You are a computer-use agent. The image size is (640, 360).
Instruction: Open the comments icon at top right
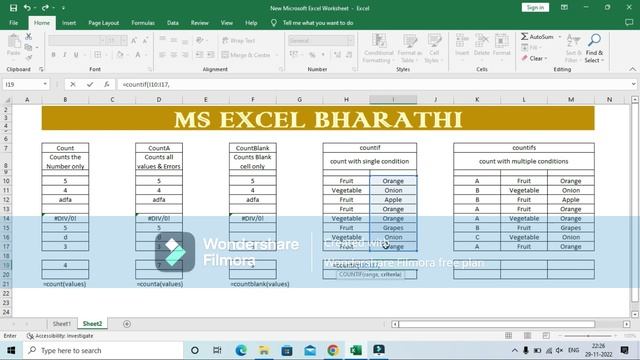[x=629, y=23]
